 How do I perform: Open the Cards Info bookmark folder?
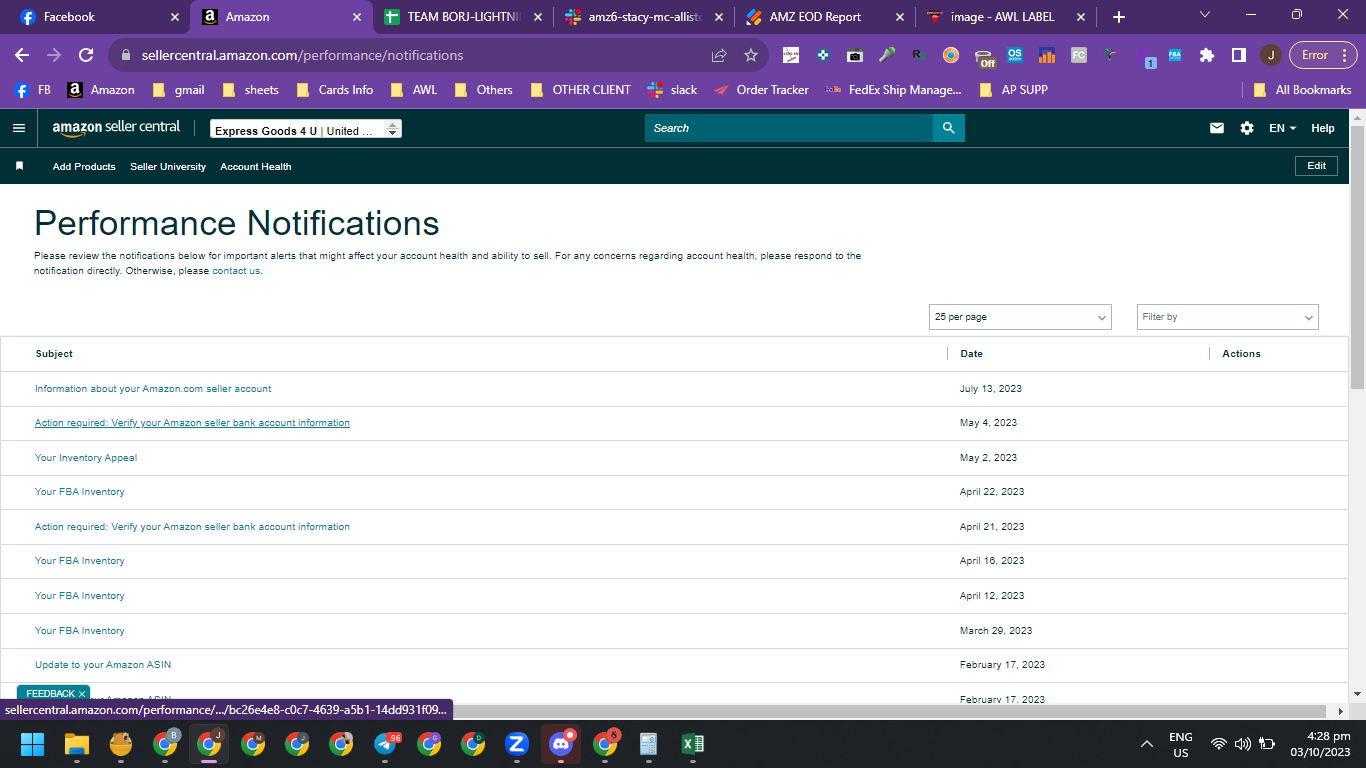(334, 90)
